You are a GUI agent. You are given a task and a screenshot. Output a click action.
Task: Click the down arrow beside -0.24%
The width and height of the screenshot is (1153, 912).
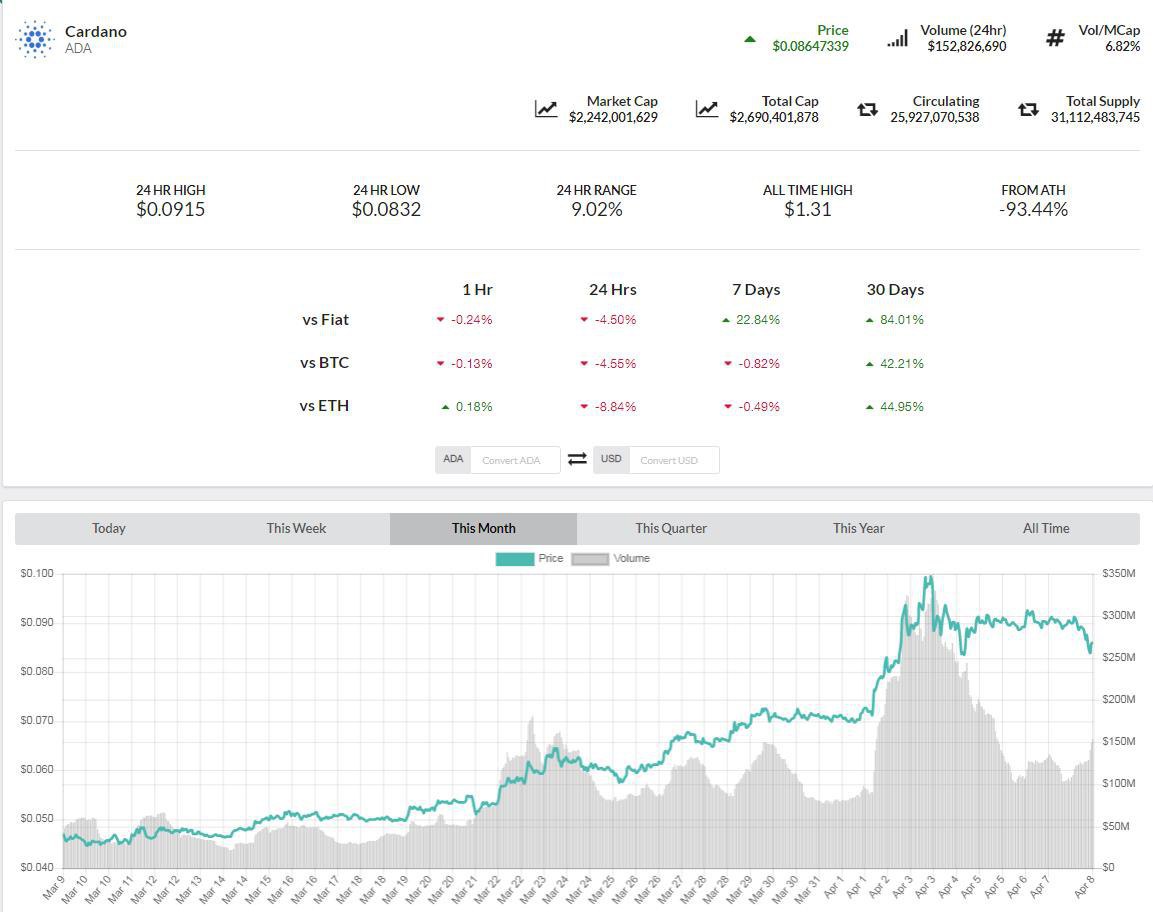pyautogui.click(x=440, y=320)
